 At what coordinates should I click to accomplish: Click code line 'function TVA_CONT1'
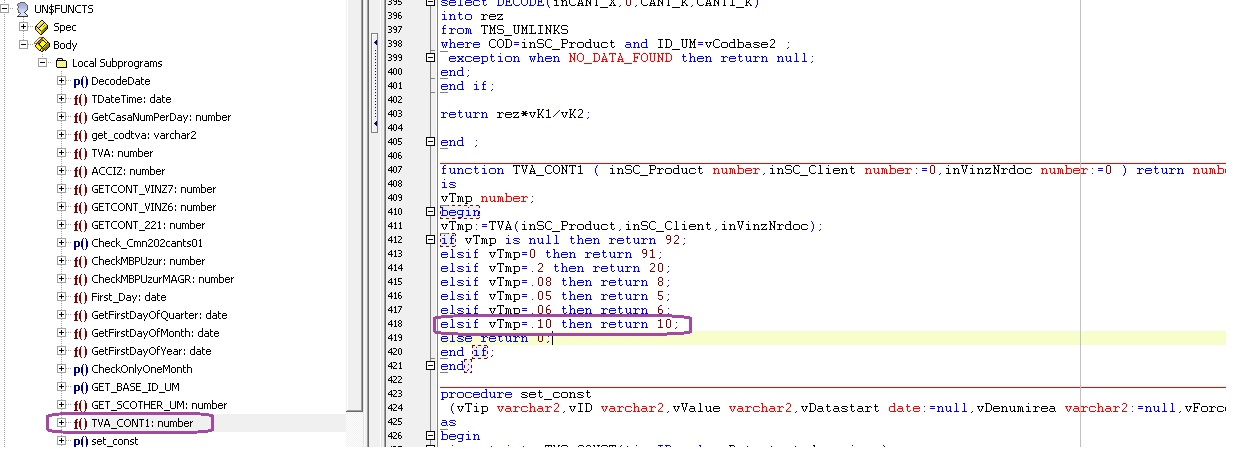(832, 170)
